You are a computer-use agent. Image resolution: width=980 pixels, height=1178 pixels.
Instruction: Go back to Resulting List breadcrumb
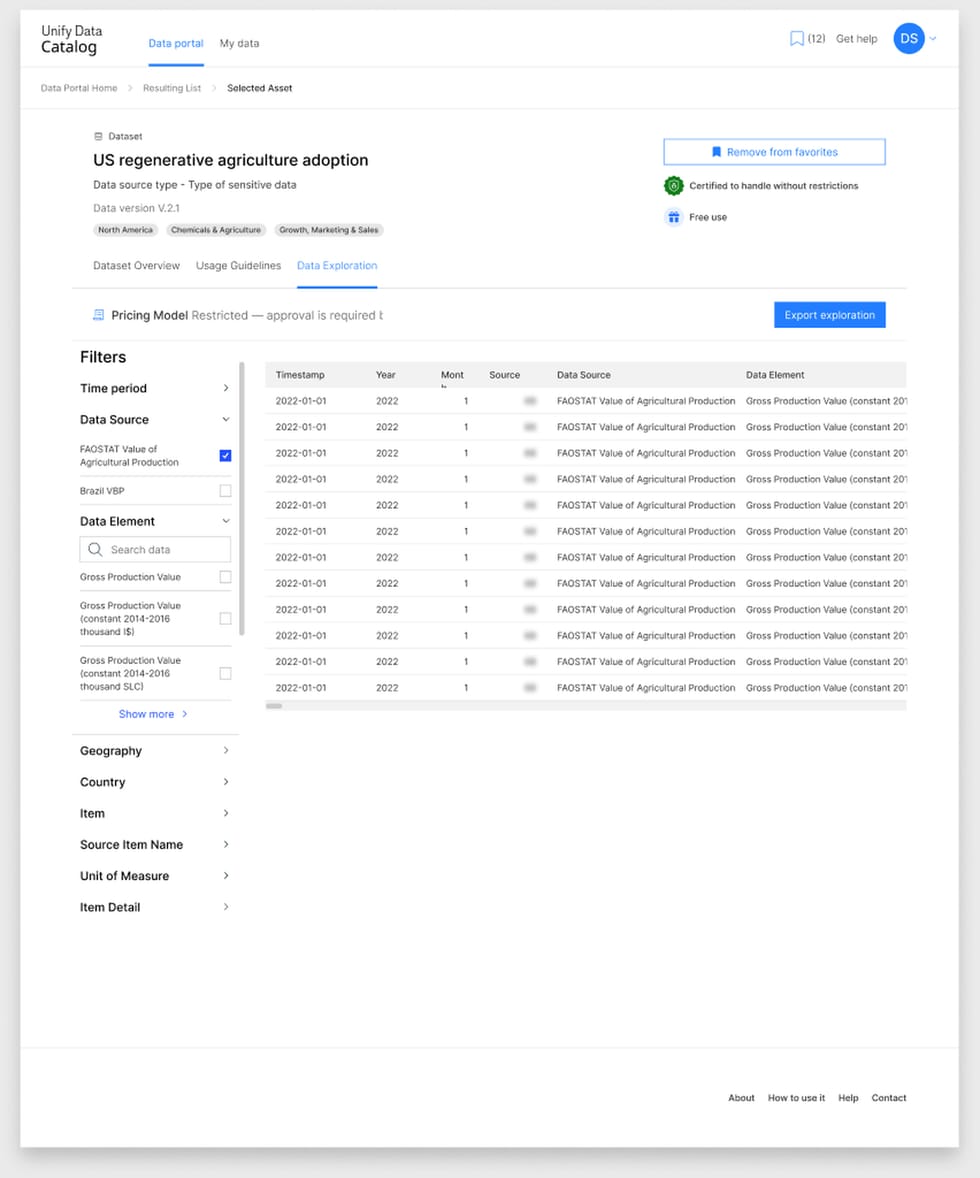click(x=172, y=88)
